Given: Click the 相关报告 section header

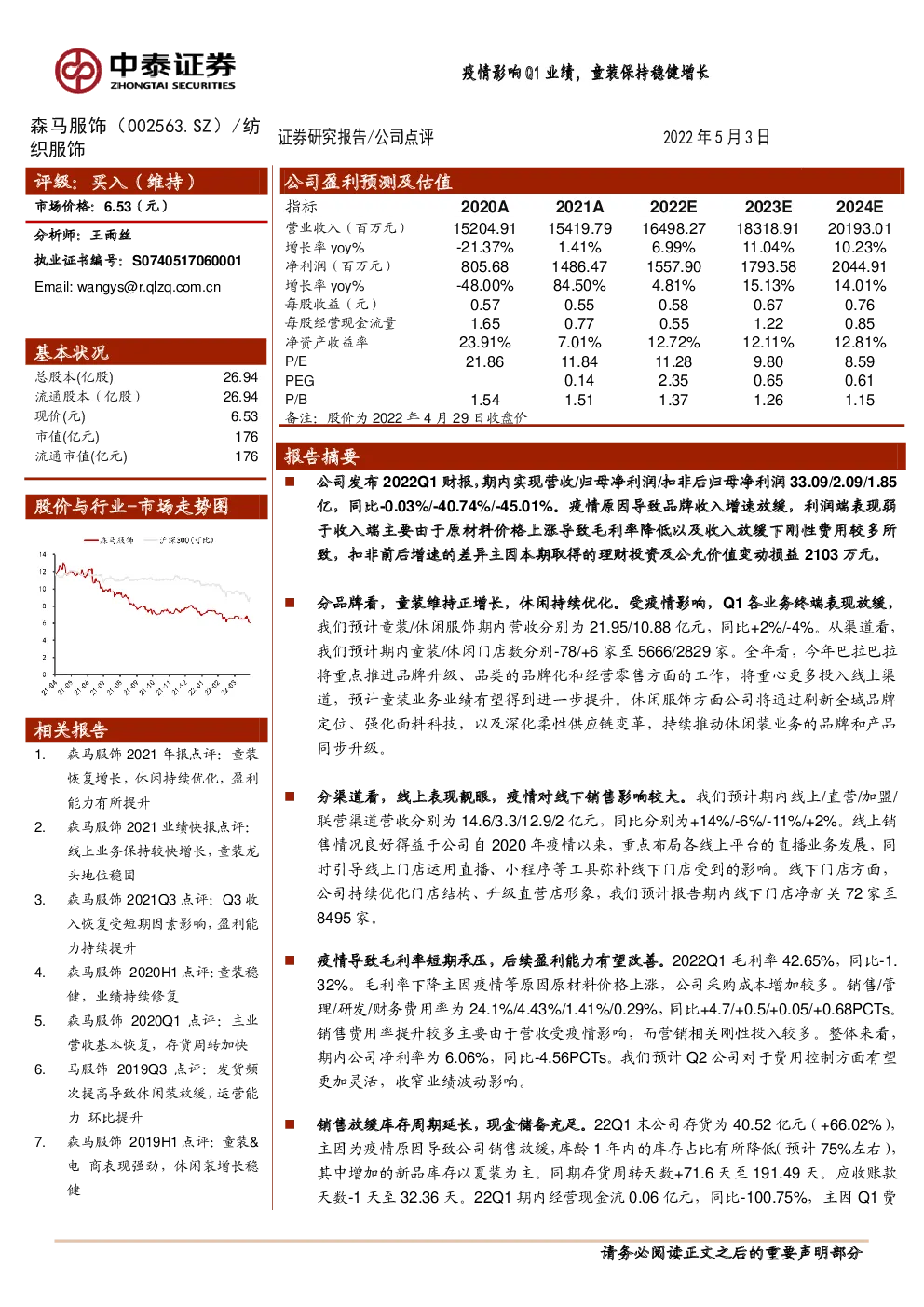Looking at the screenshot, I should click(x=146, y=729).
